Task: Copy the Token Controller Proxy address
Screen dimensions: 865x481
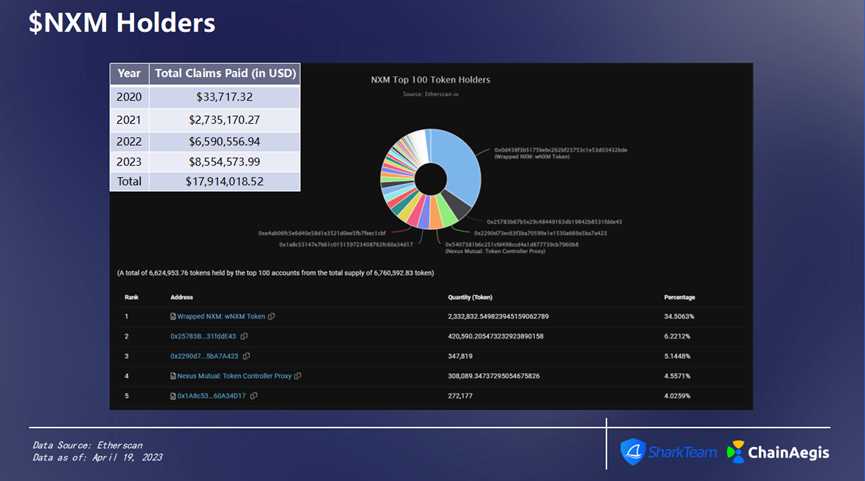Action: click(x=298, y=376)
